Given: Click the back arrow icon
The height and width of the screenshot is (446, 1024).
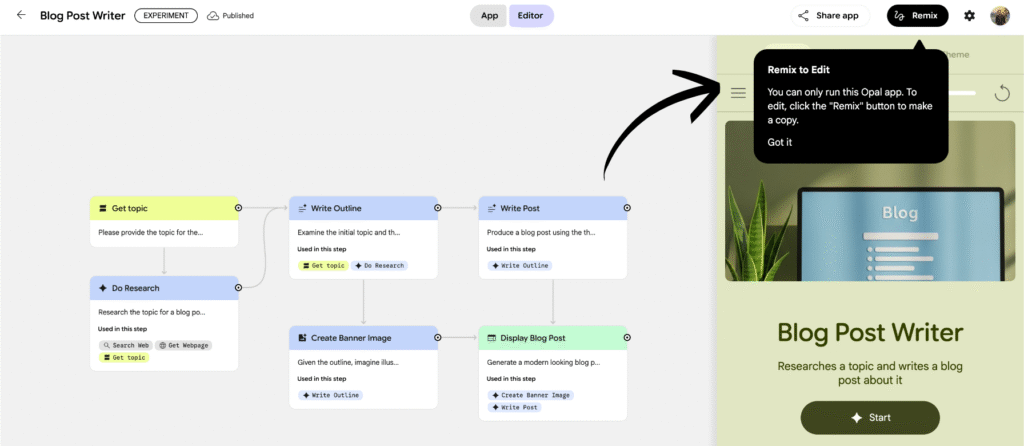Looking at the screenshot, I should 21,15.
